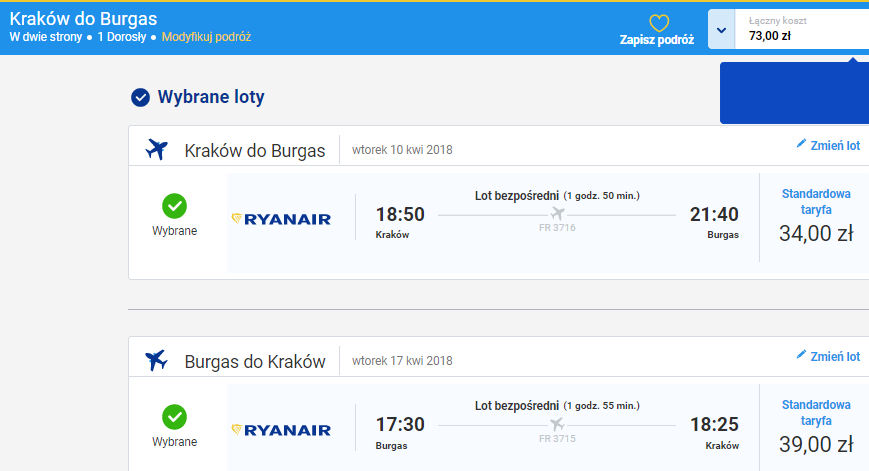
Task: Click the Ryanair logo on the outbound flight
Action: point(281,219)
